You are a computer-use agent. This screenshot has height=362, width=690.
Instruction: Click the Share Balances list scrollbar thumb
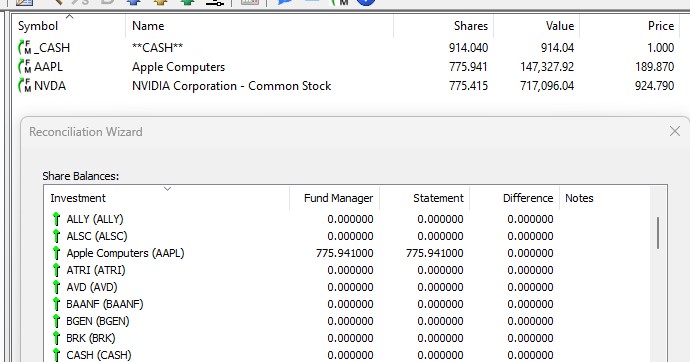[658, 233]
